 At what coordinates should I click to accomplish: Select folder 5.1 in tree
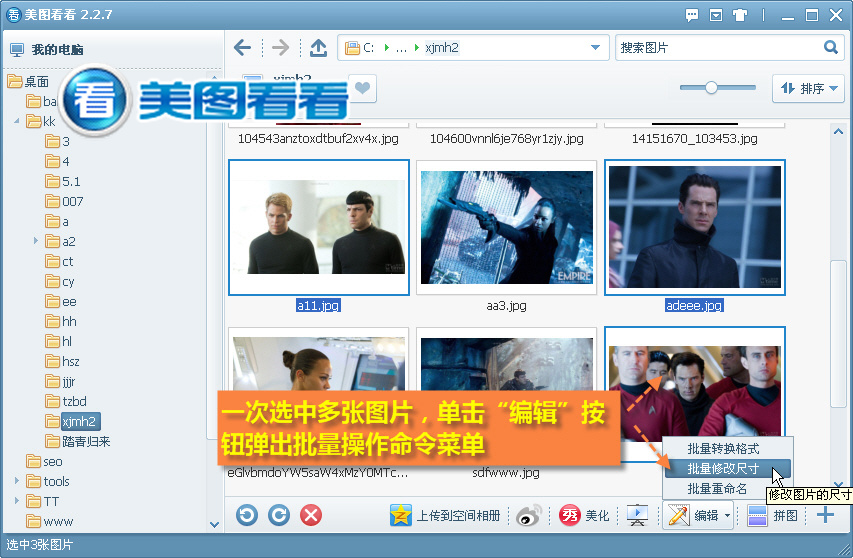(x=63, y=181)
